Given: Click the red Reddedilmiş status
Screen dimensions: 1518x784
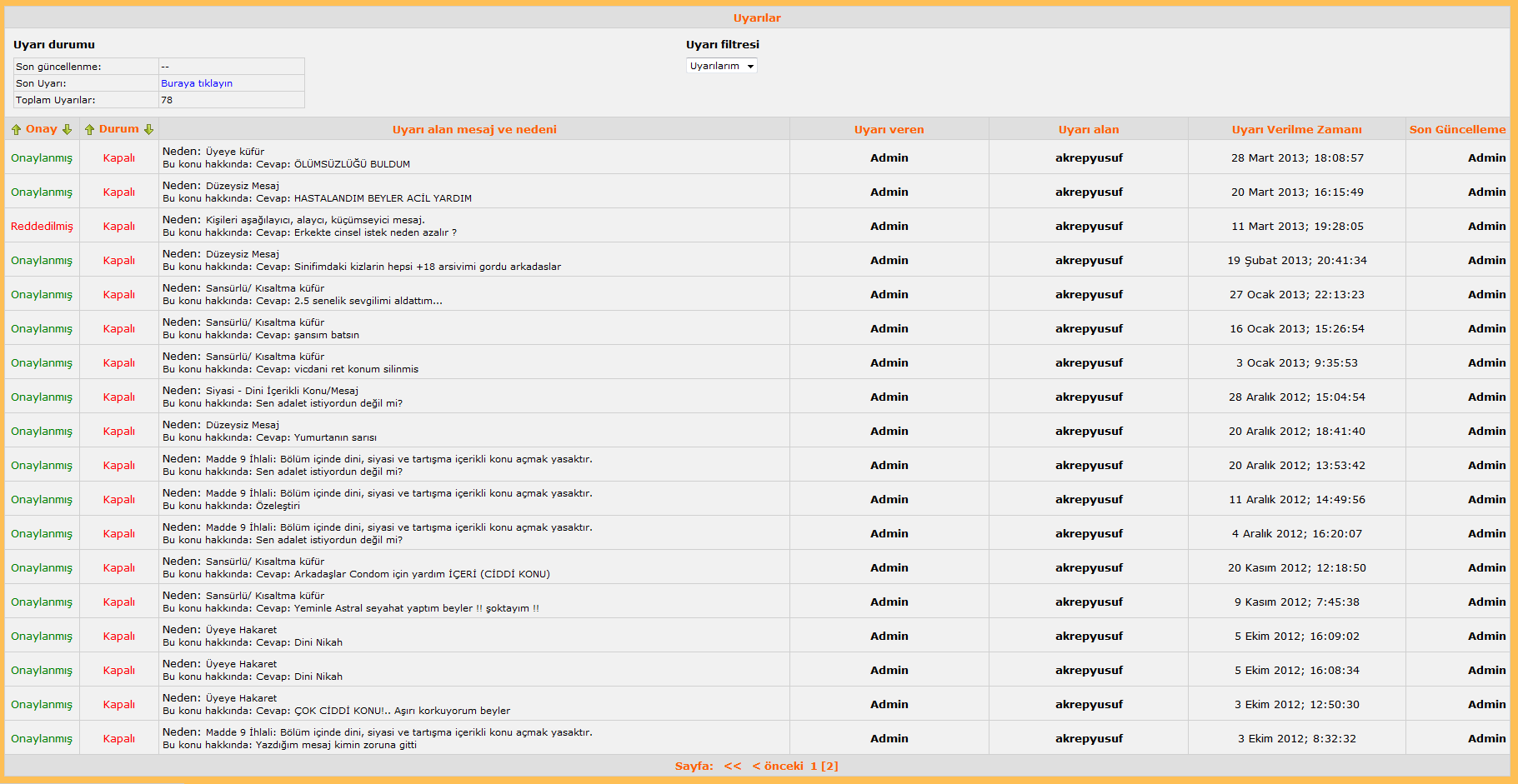Looking at the screenshot, I should [x=42, y=226].
